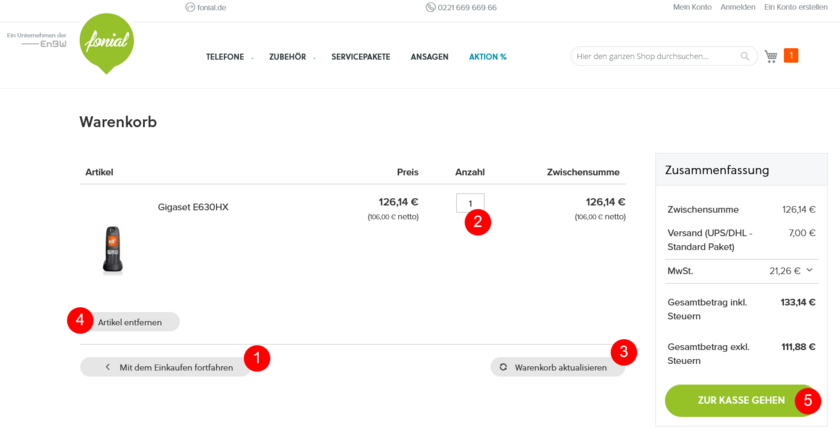Click the Gesamtbetrag exkl. Steuern value 111,88 €
Viewport: 840px width, 444px height.
tap(798, 347)
